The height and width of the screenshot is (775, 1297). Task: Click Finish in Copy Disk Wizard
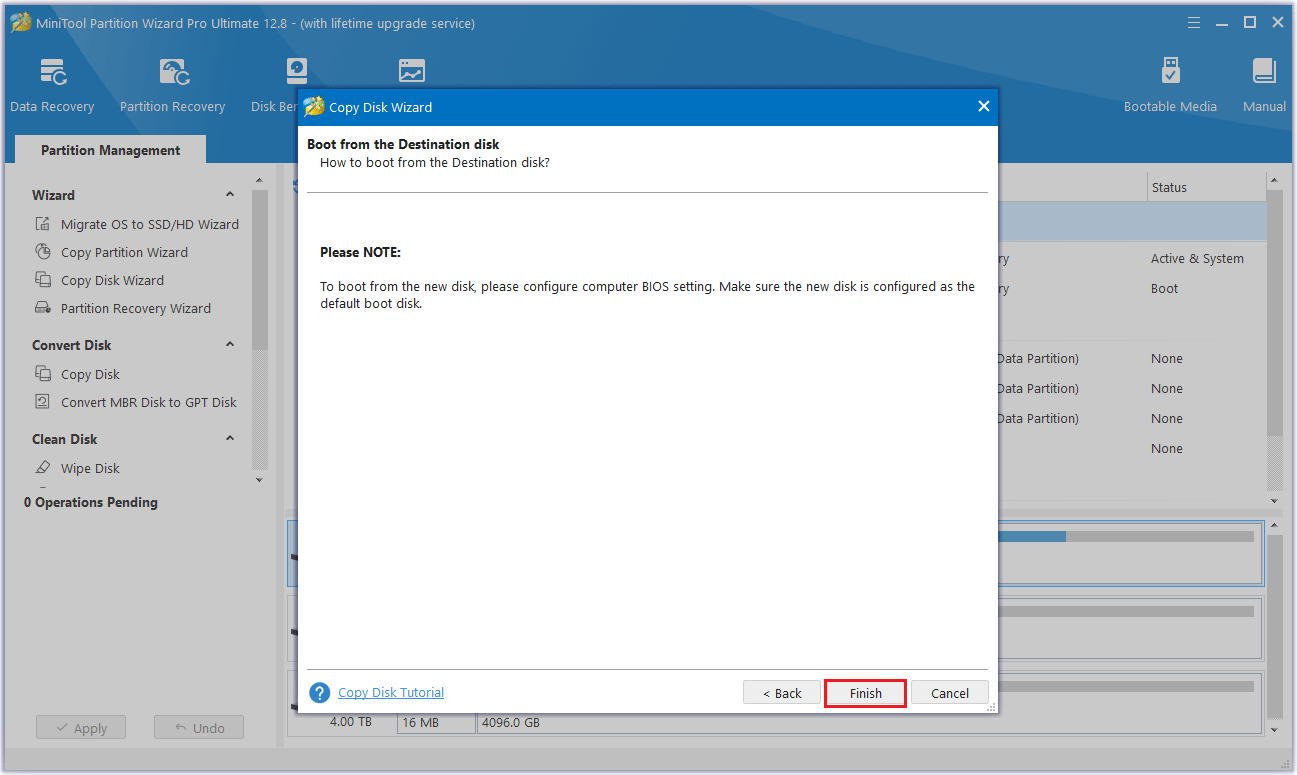coord(866,693)
